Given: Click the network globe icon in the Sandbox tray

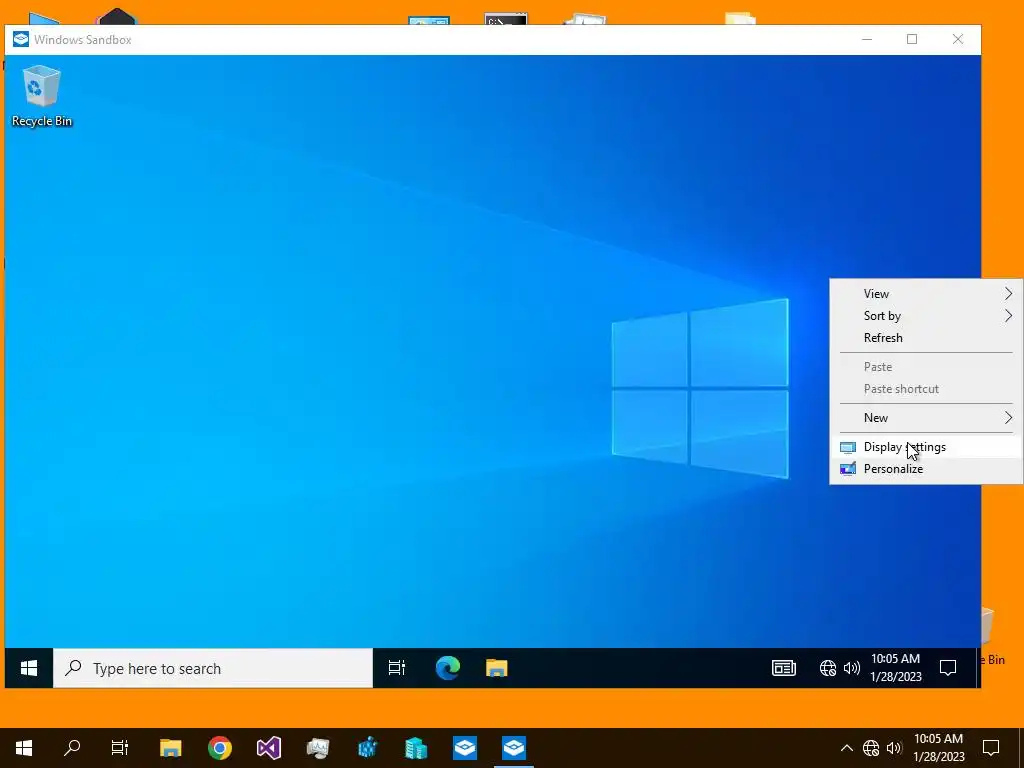Looking at the screenshot, I should pyautogui.click(x=827, y=668).
